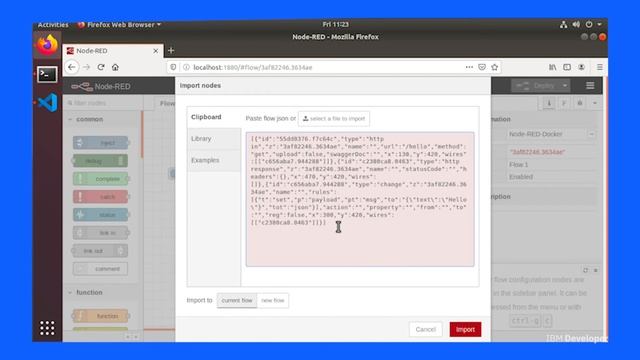Open sidebar info tab icon
This screenshot has height=360, width=640.
point(549,103)
